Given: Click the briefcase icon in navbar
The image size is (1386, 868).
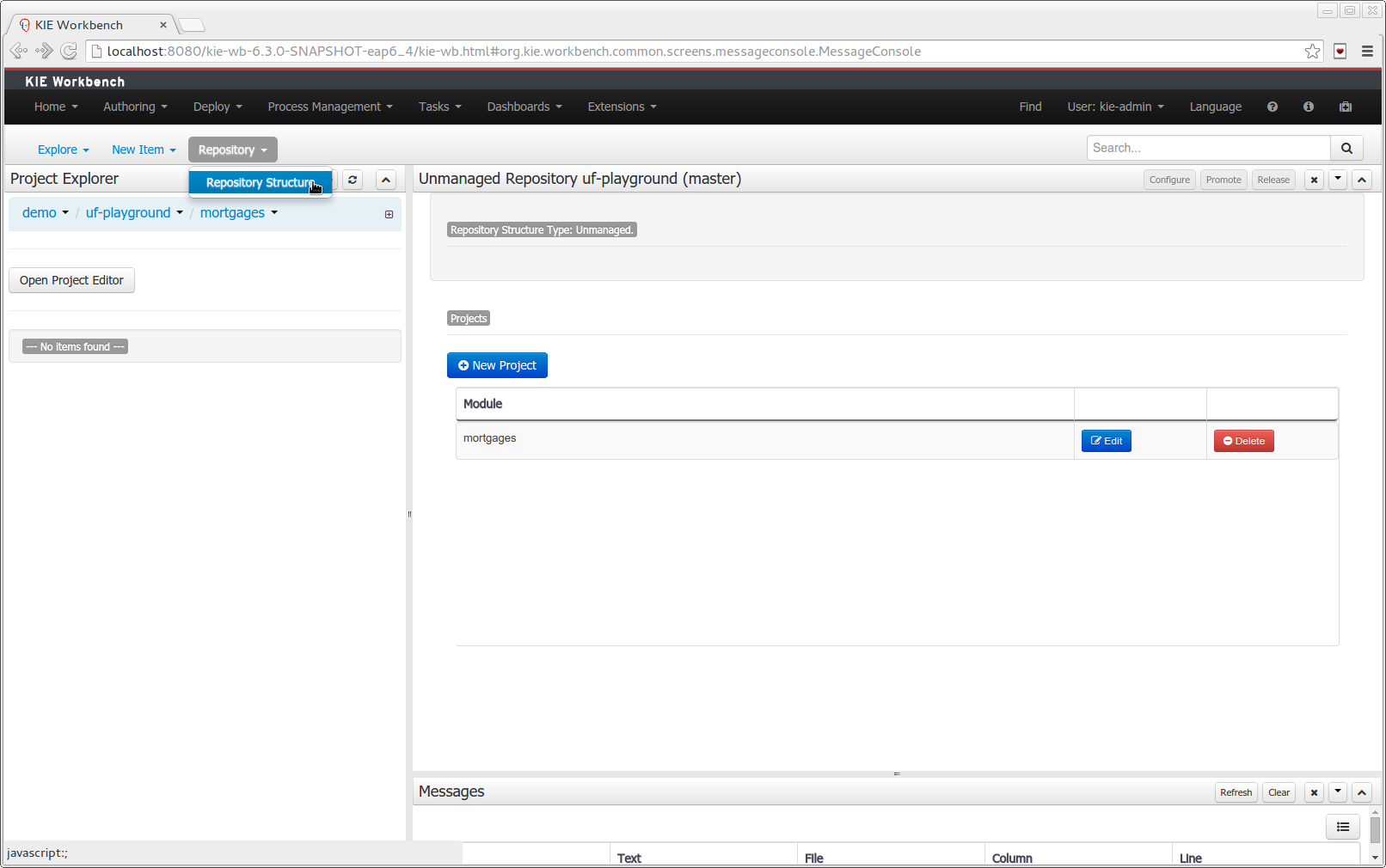Looking at the screenshot, I should point(1346,107).
